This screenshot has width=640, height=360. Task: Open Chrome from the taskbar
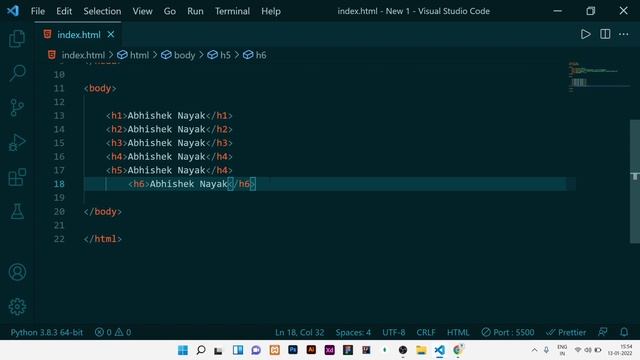[458, 350]
